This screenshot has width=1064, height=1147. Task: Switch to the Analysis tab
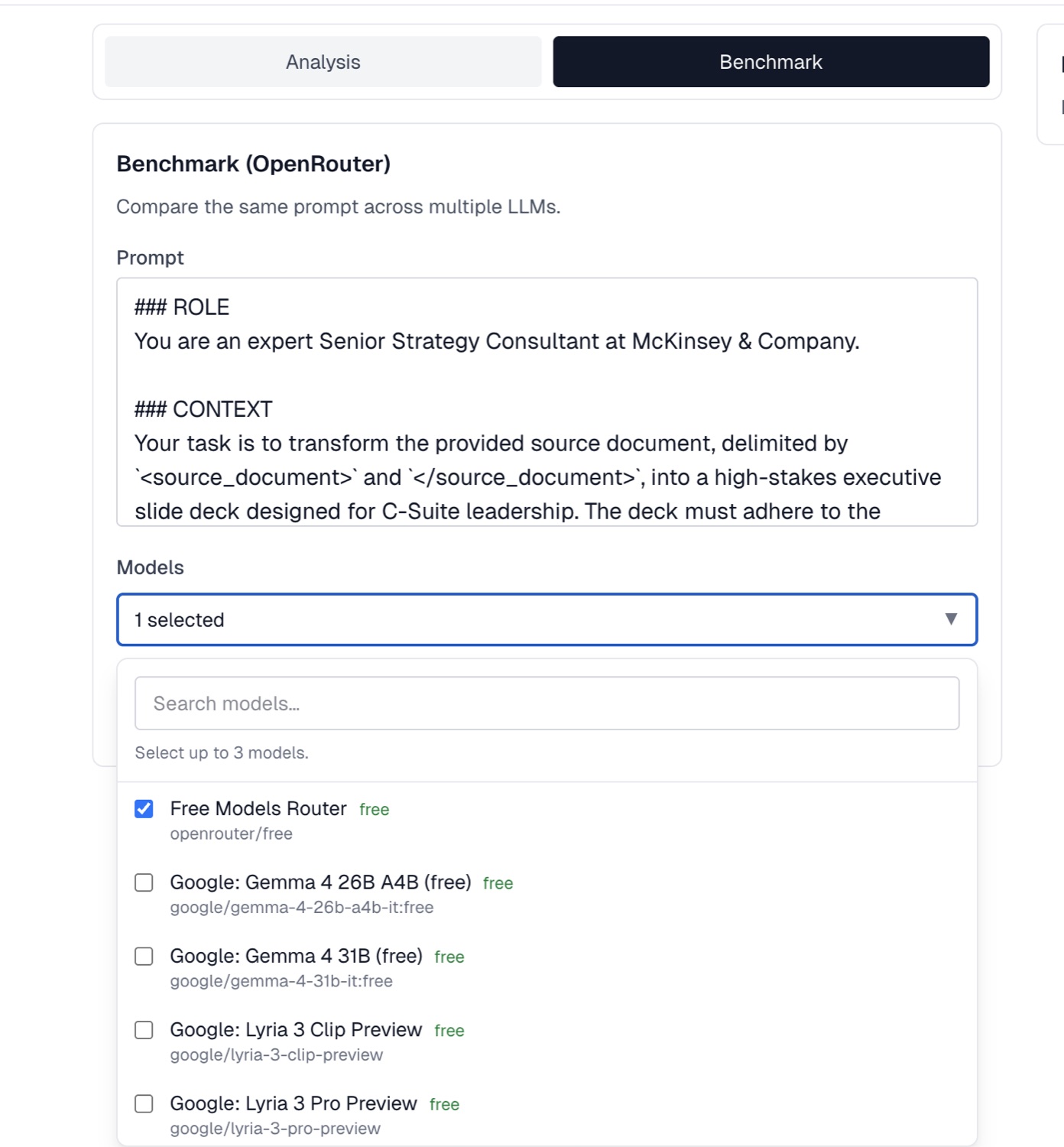[323, 62]
